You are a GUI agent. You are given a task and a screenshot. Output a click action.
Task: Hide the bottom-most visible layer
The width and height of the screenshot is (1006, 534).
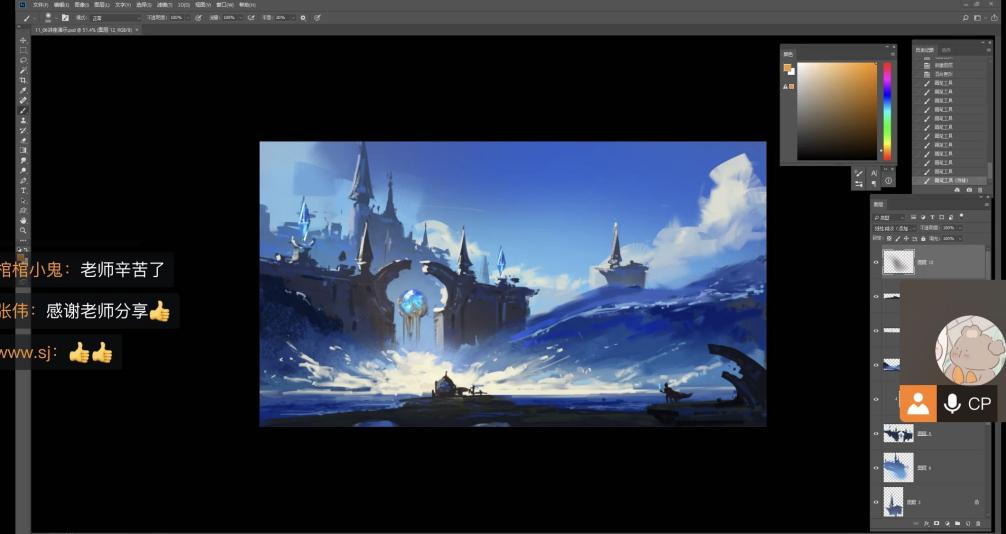(x=876, y=502)
